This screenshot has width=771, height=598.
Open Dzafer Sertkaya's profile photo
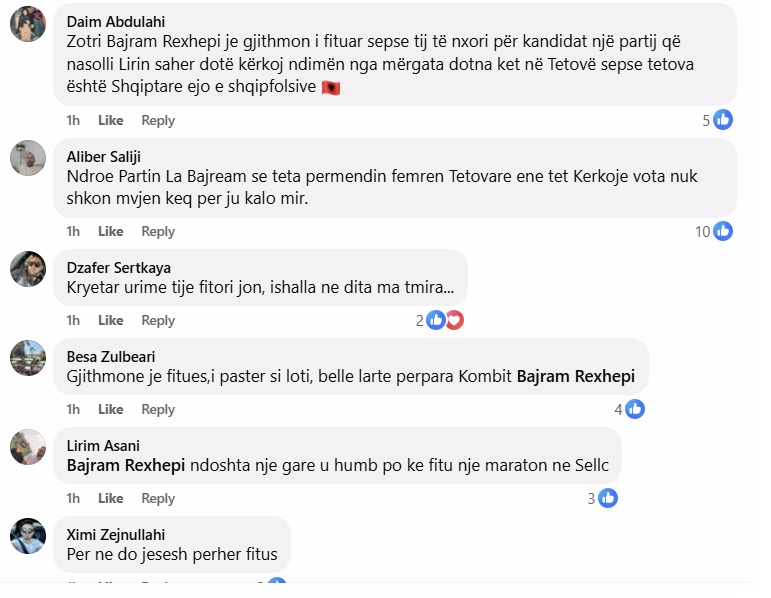click(28, 269)
